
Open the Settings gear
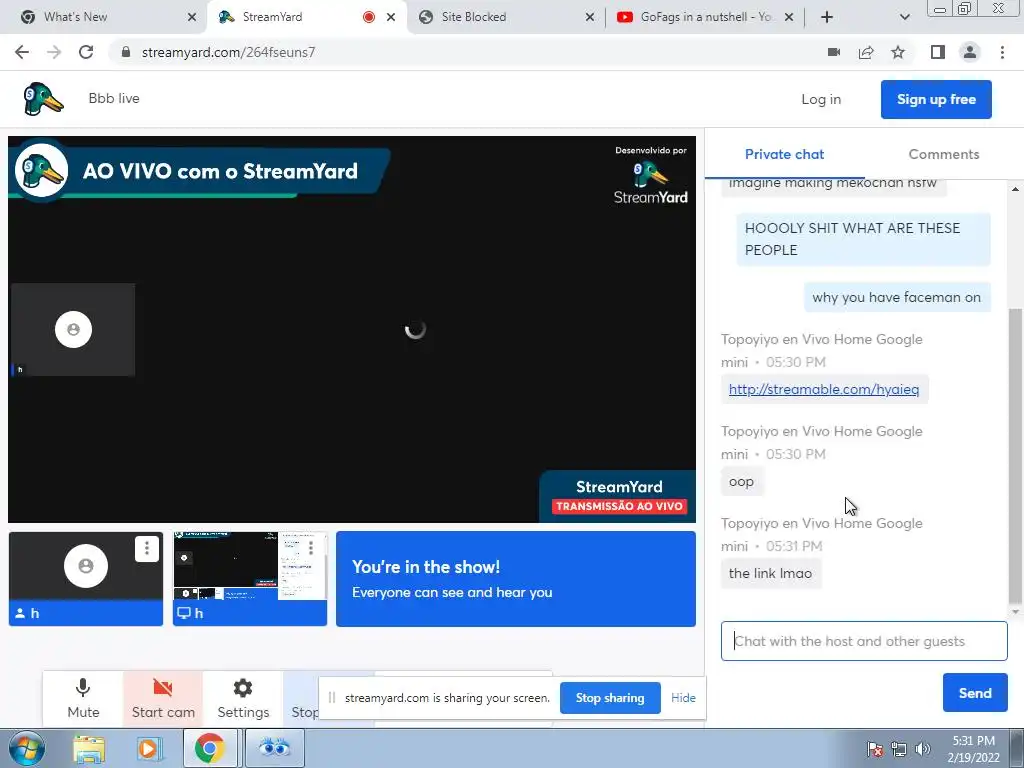(x=243, y=699)
